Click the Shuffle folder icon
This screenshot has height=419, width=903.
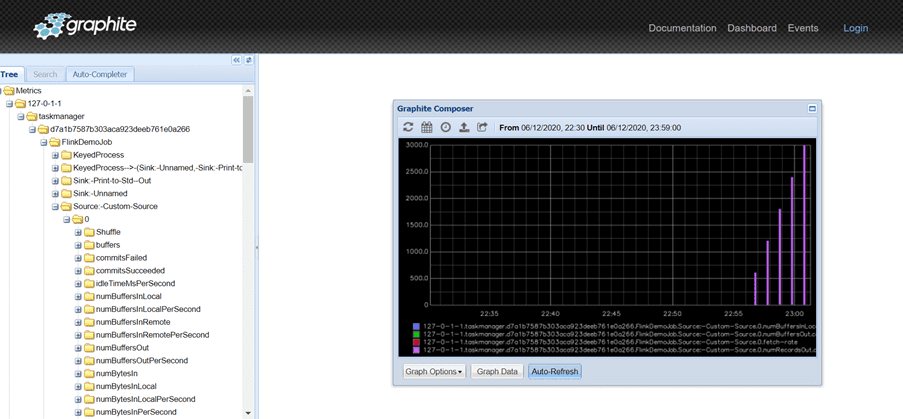[x=89, y=232]
